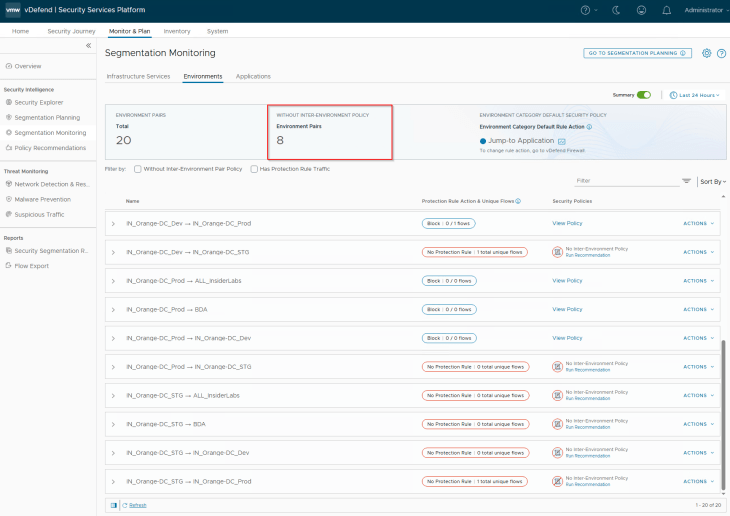Switch to dark mode using moon icon
Viewport: 730px width, 516px height.
(x=616, y=10)
